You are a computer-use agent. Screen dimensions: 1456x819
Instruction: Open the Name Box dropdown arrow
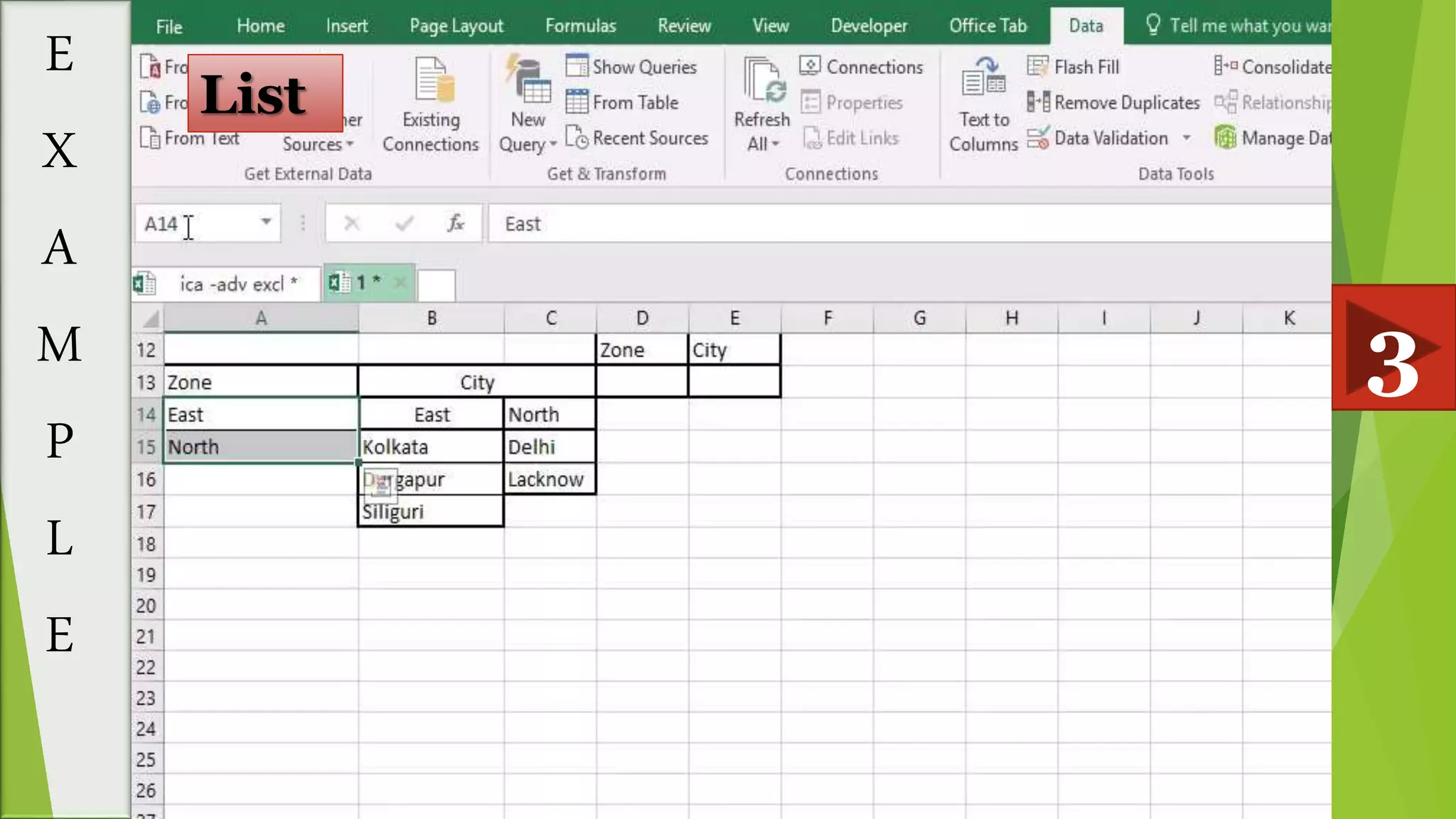coord(266,223)
